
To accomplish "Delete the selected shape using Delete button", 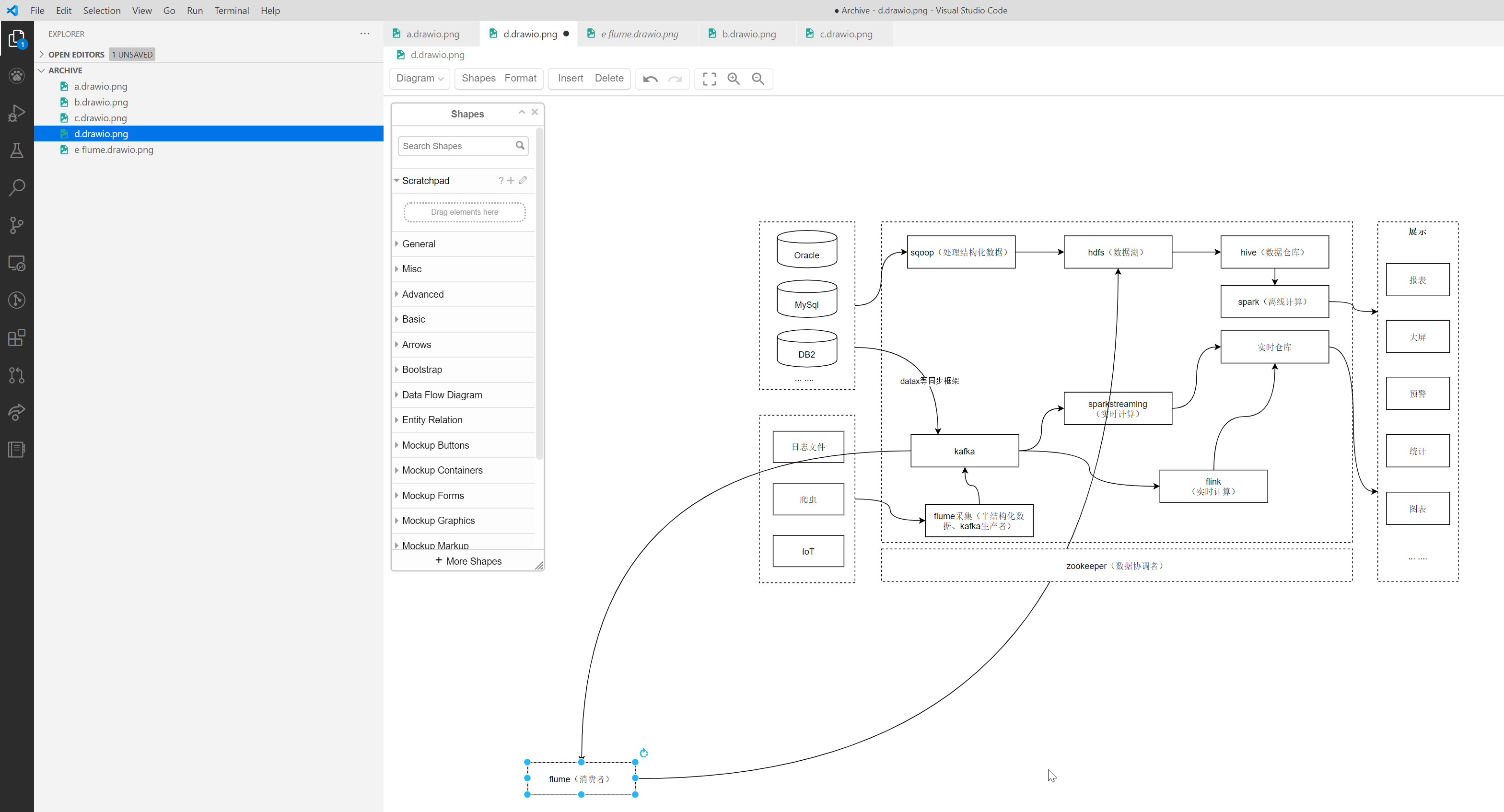I will pyautogui.click(x=609, y=78).
